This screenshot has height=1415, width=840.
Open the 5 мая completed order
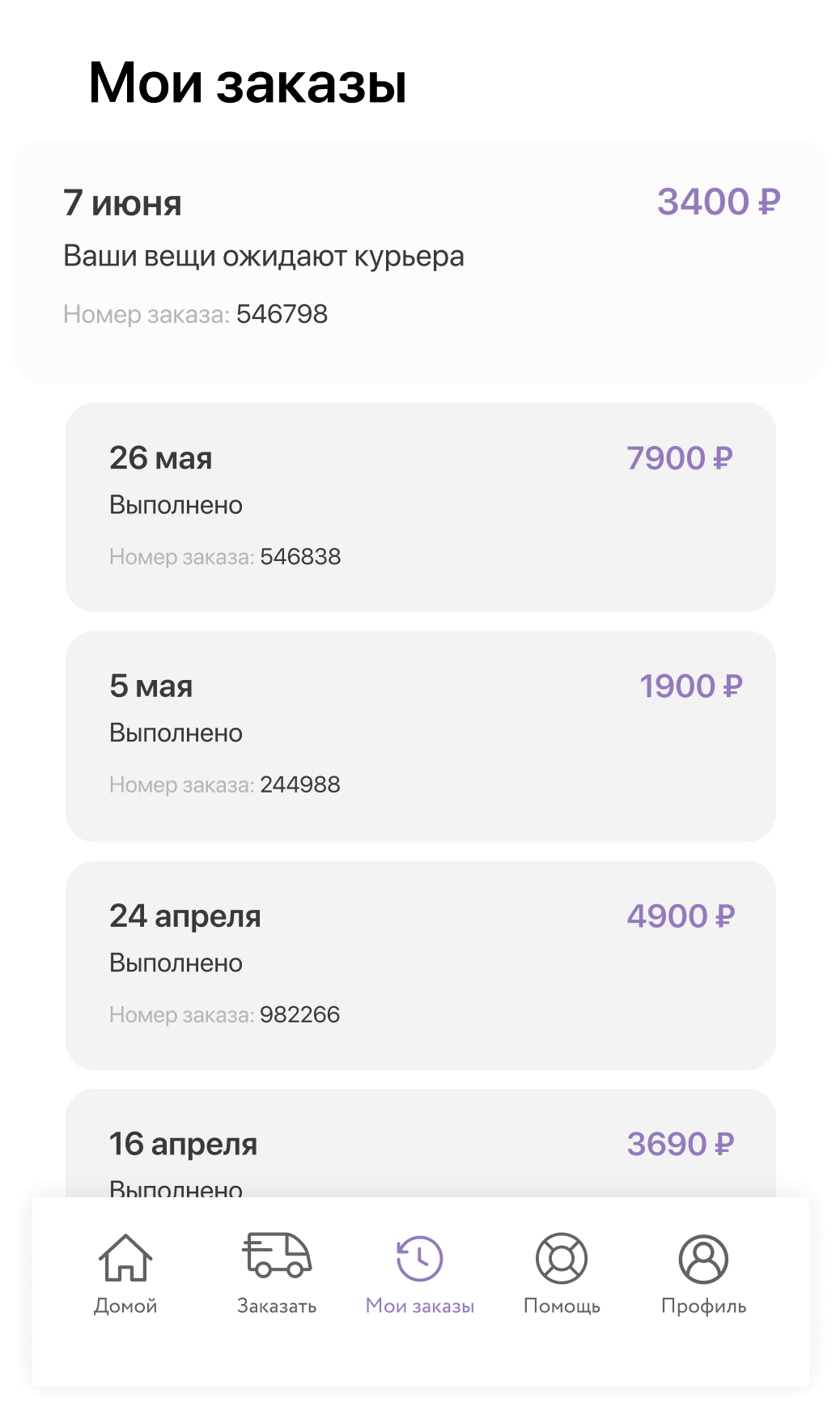(421, 737)
